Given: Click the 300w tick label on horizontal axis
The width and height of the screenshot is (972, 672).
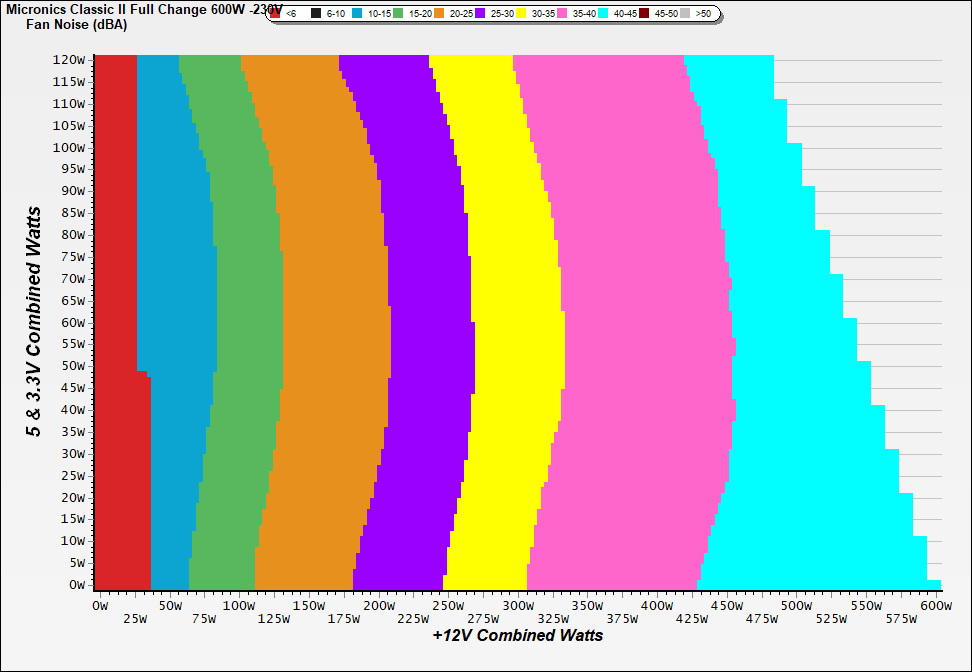Looking at the screenshot, I should coord(518,606).
